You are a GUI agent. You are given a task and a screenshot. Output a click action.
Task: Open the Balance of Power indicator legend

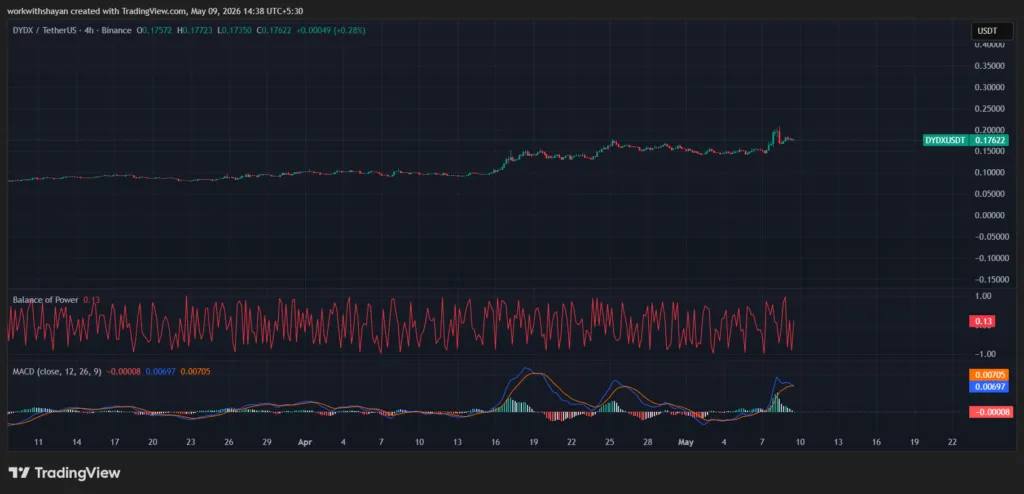(46, 300)
